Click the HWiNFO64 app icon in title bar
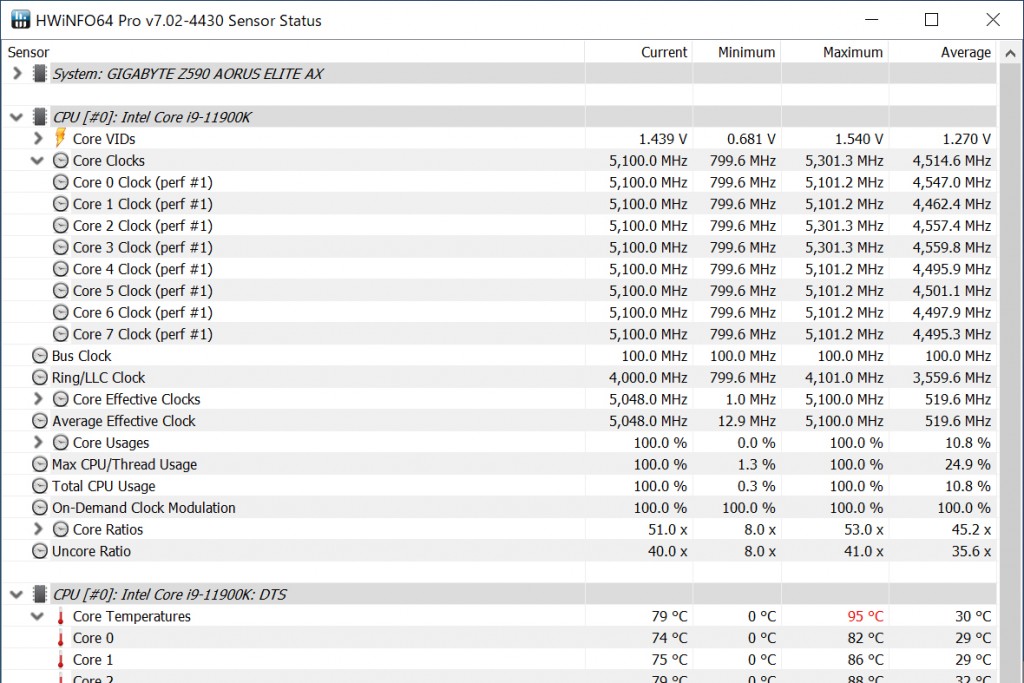Screen dimensions: 1024x683 [20, 20]
